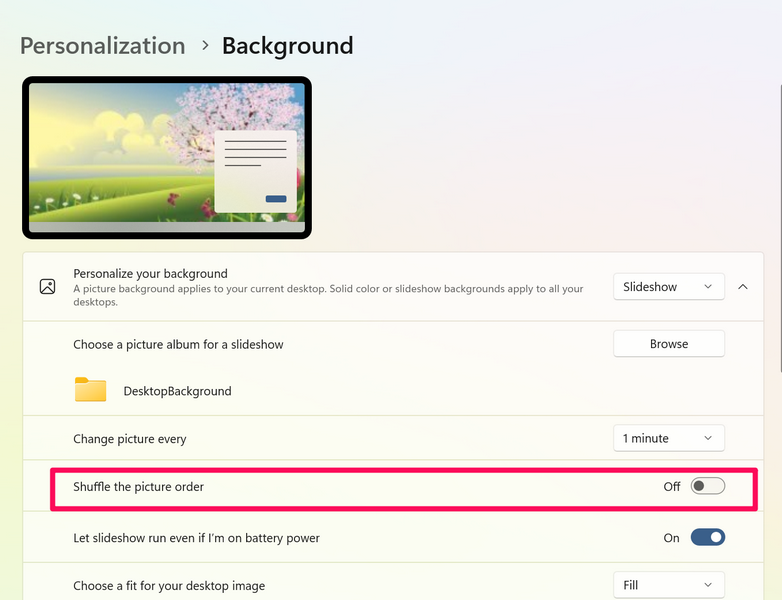
Task: Select the DesktopBackground folder name
Action: point(177,391)
